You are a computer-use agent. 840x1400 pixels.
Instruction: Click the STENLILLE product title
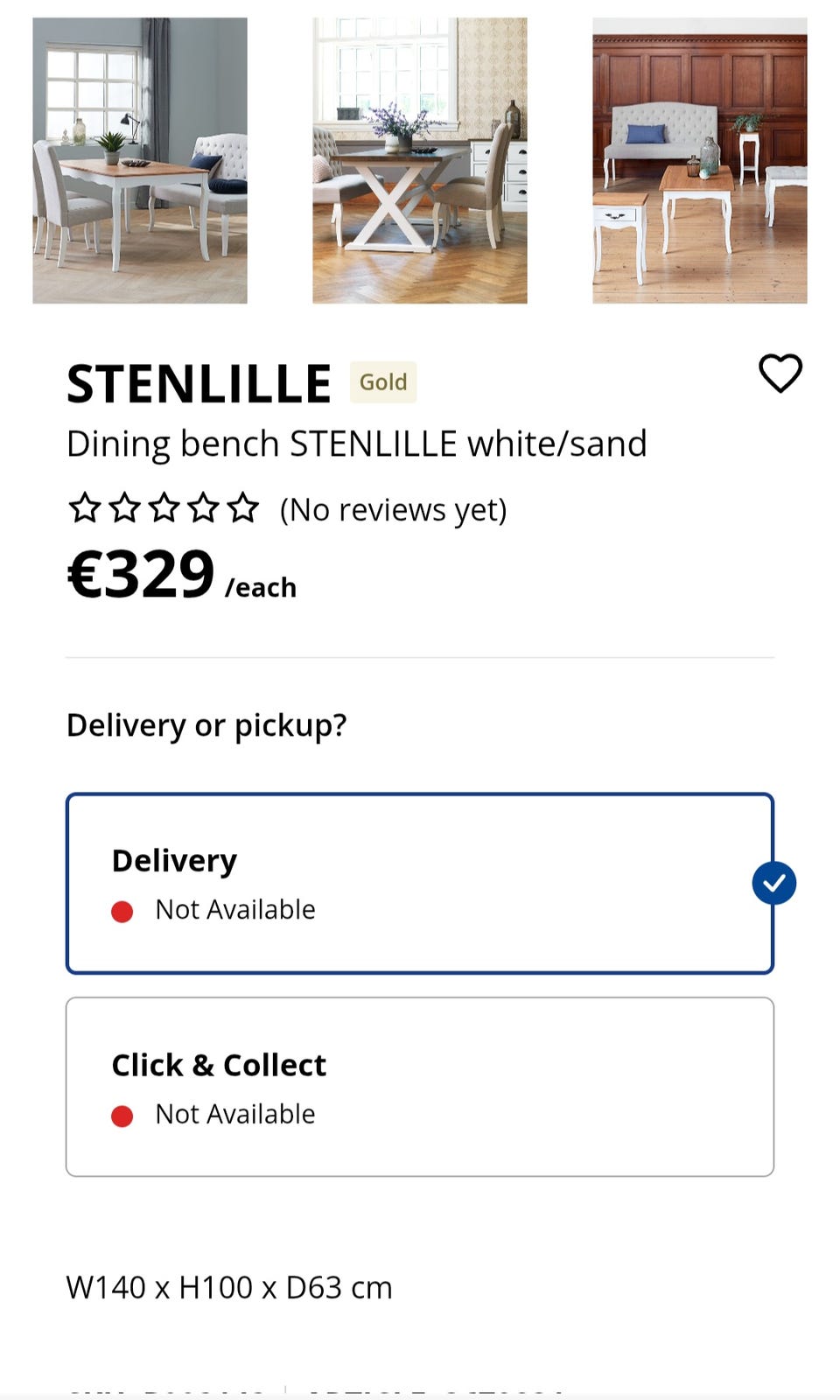click(199, 384)
